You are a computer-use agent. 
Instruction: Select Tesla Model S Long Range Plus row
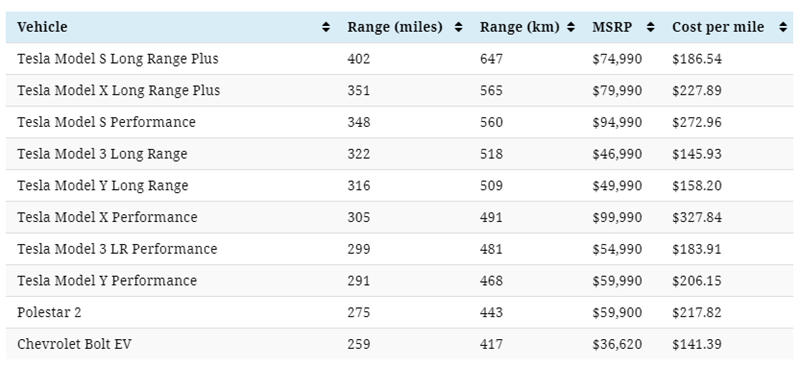[399, 59]
